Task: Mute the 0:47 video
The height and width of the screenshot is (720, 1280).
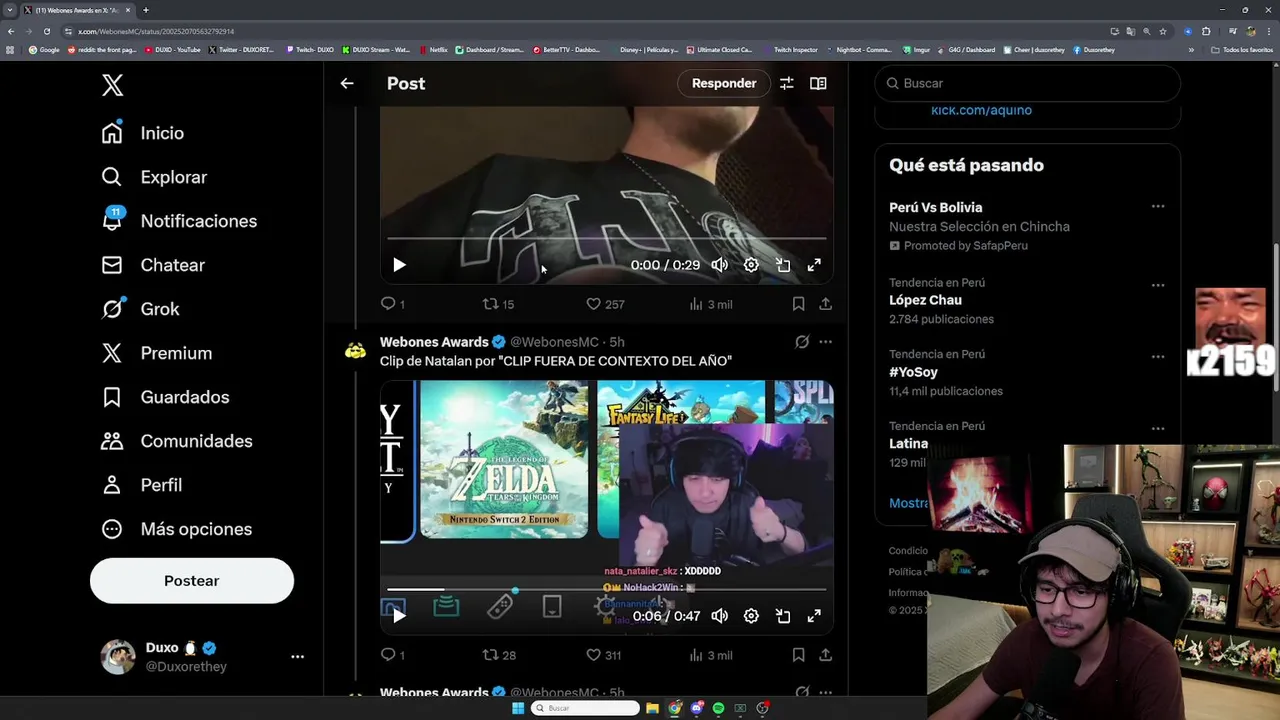Action: pyautogui.click(x=720, y=616)
